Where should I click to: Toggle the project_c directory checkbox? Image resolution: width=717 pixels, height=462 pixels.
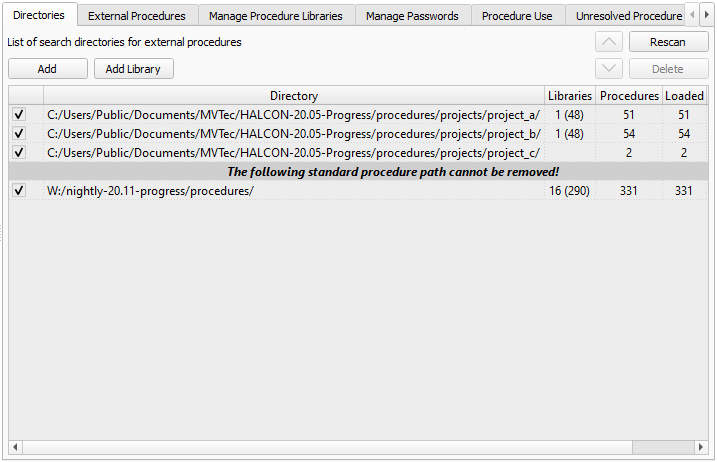point(18,153)
